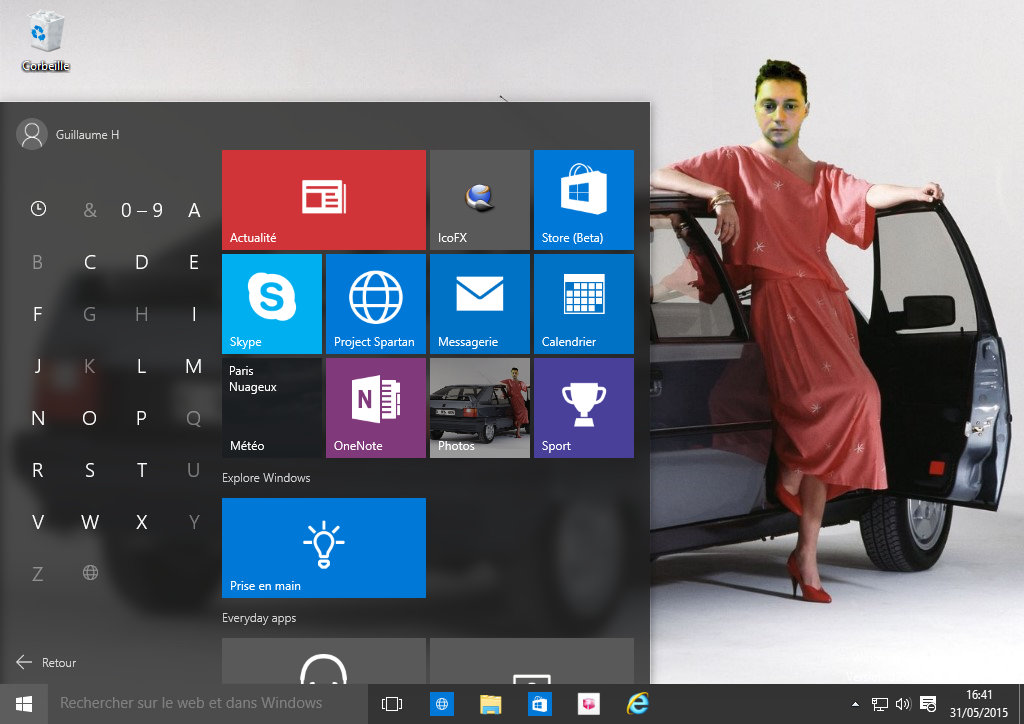Screen dimensions: 1024x724
Task: Launch the OneNote tile
Action: tap(376, 407)
